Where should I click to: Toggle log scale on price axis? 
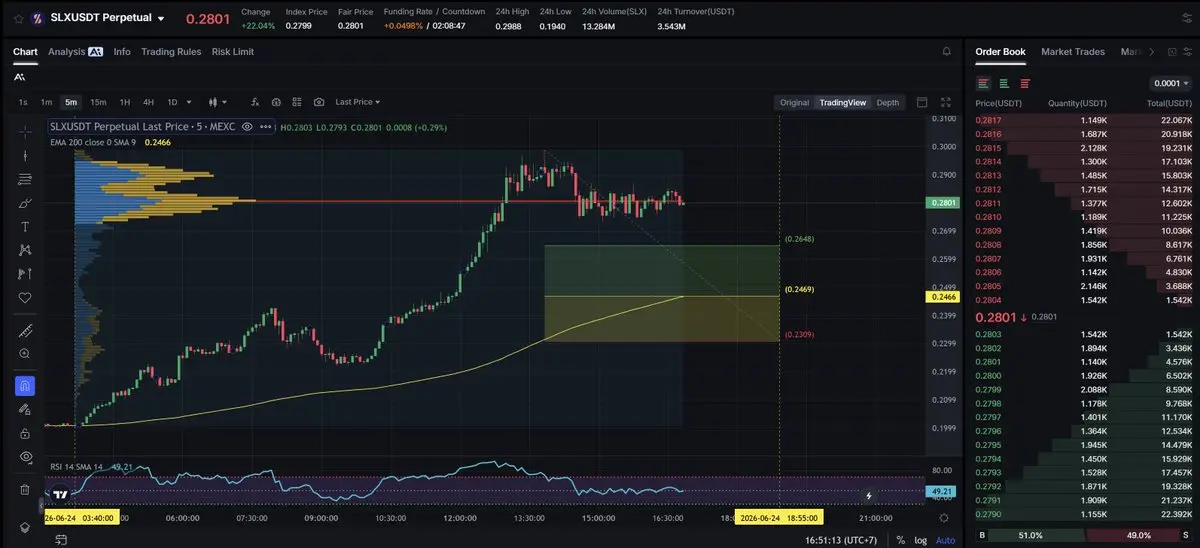[919, 539]
